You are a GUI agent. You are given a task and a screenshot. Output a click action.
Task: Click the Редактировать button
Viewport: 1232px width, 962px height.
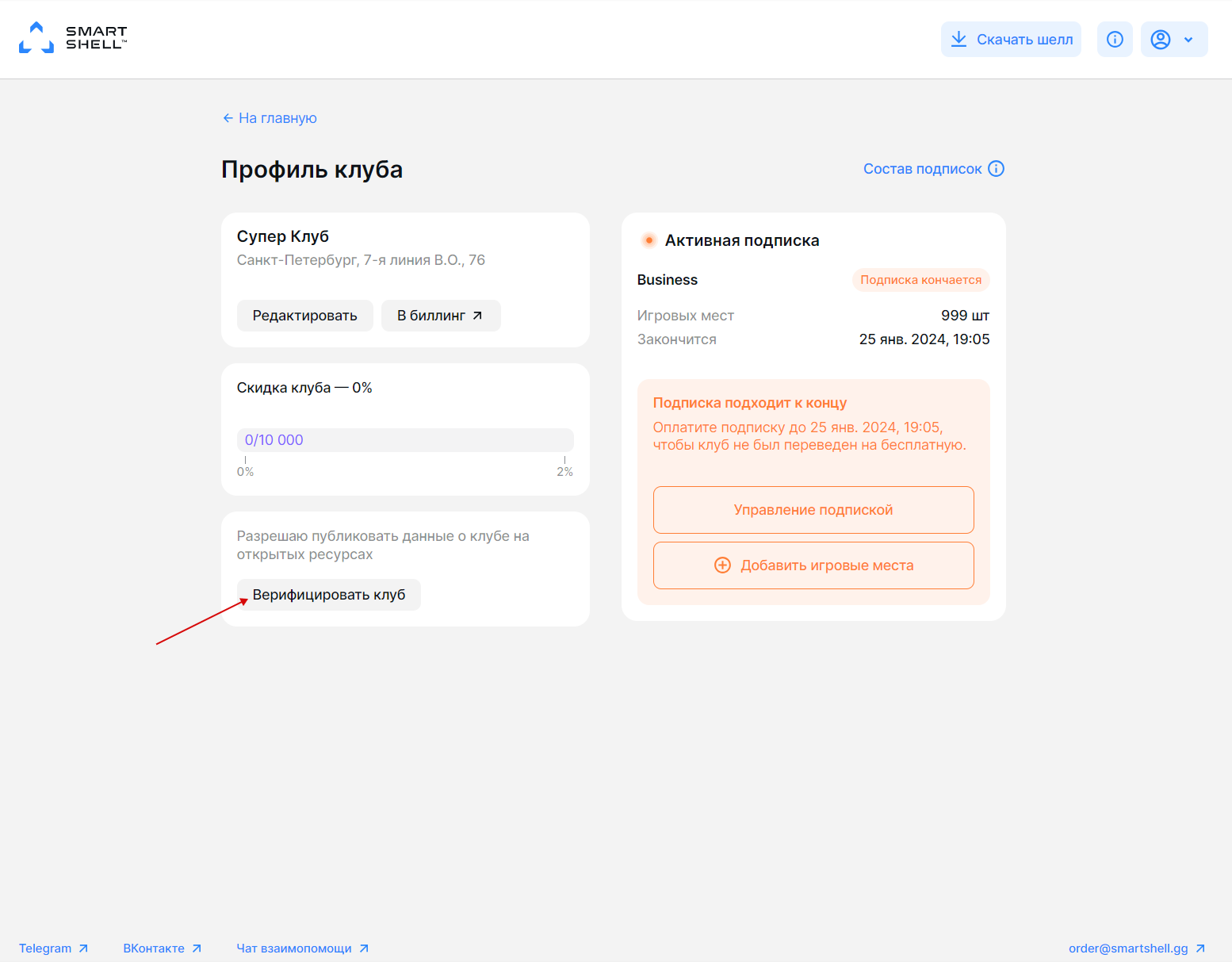[x=305, y=316]
